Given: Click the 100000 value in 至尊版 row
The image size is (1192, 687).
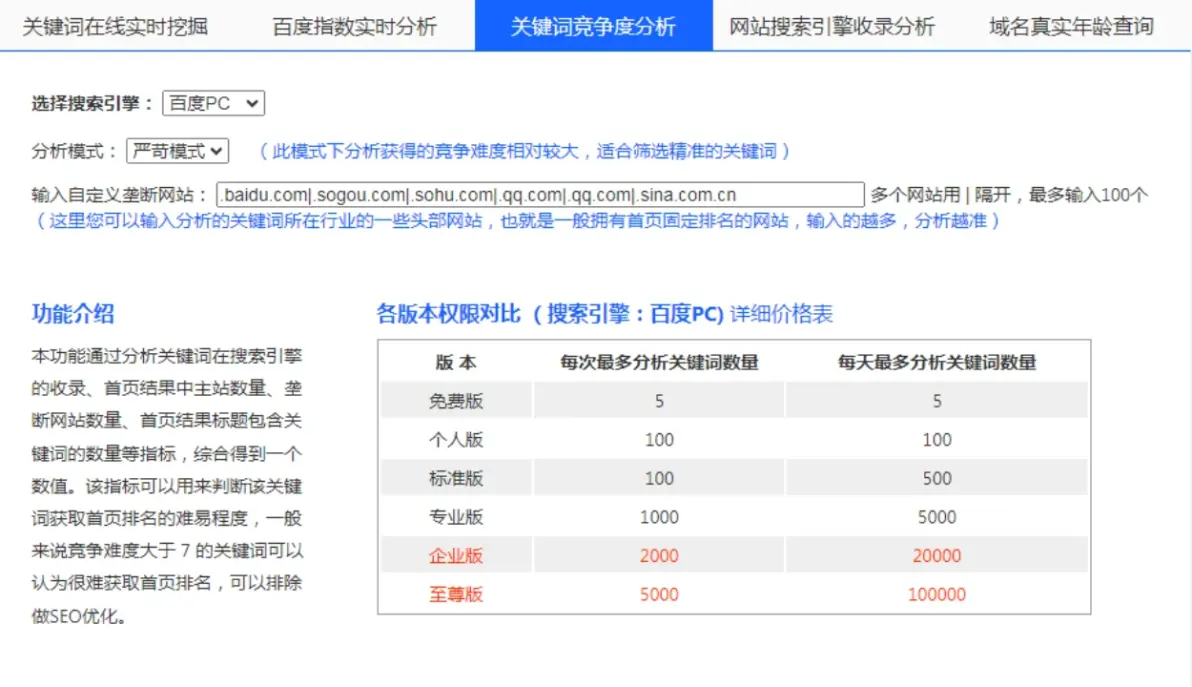Looking at the screenshot, I should coord(937,594).
